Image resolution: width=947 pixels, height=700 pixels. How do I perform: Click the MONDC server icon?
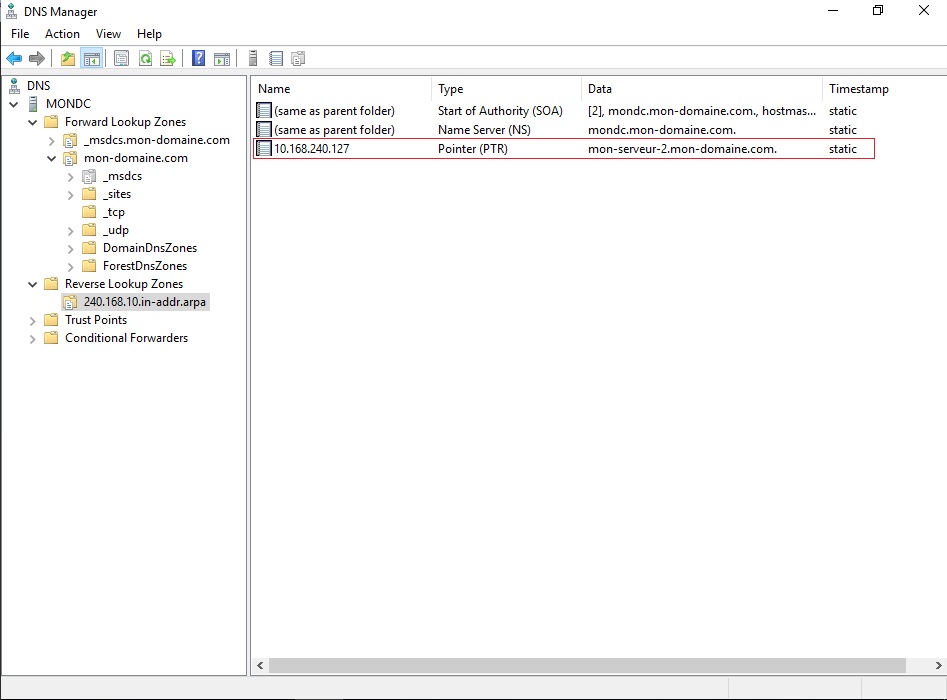34,104
